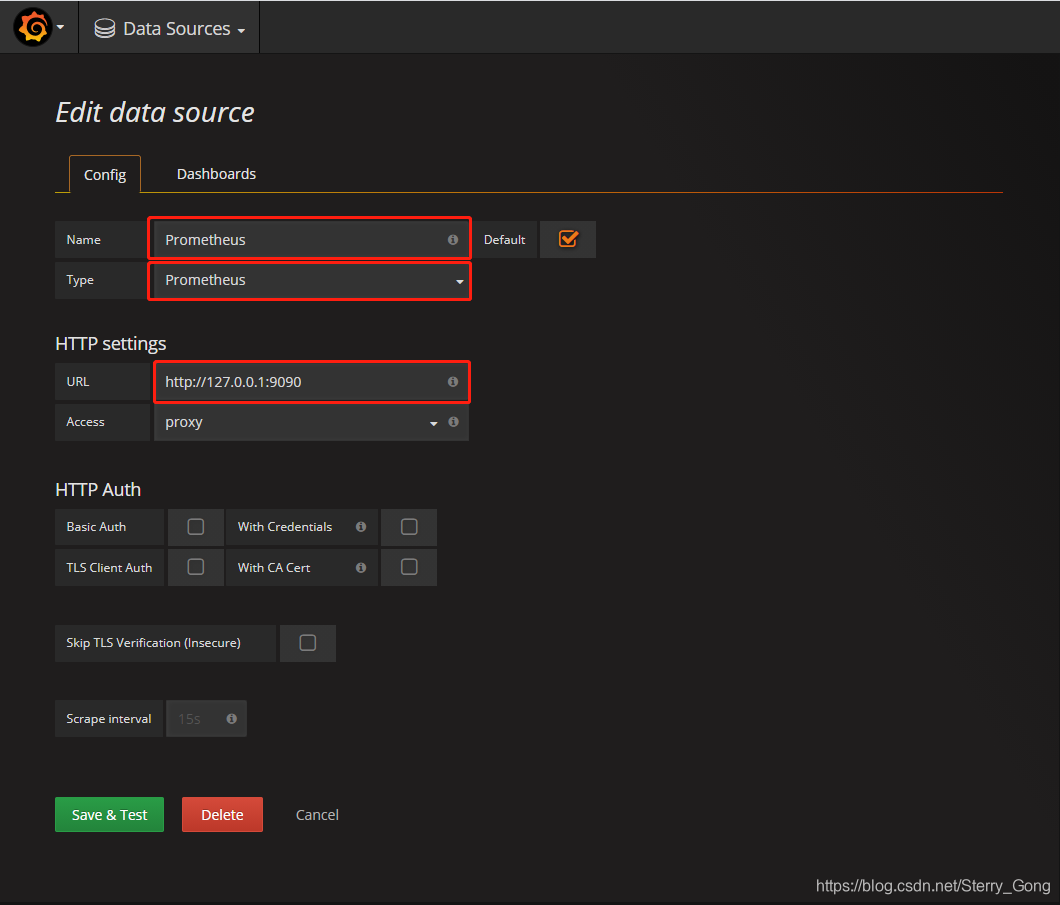Click the With CA Cert label
The image size is (1060, 905).
(x=274, y=568)
